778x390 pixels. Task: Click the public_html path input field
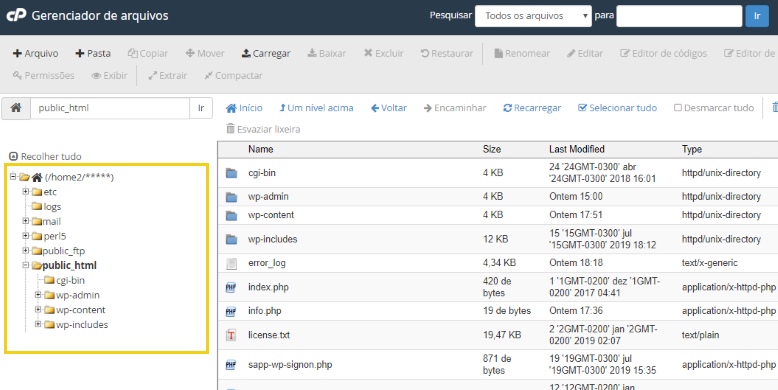point(110,108)
